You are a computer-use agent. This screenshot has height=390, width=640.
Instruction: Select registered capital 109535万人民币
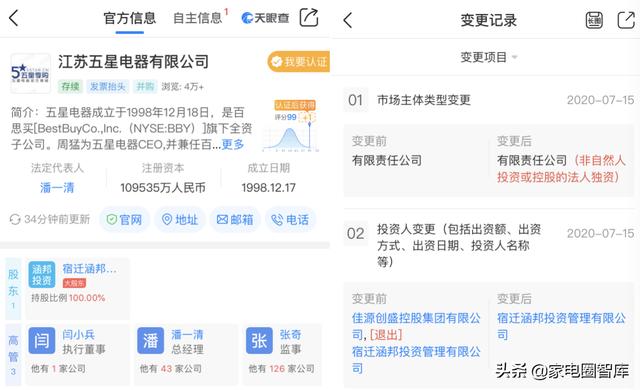162,188
